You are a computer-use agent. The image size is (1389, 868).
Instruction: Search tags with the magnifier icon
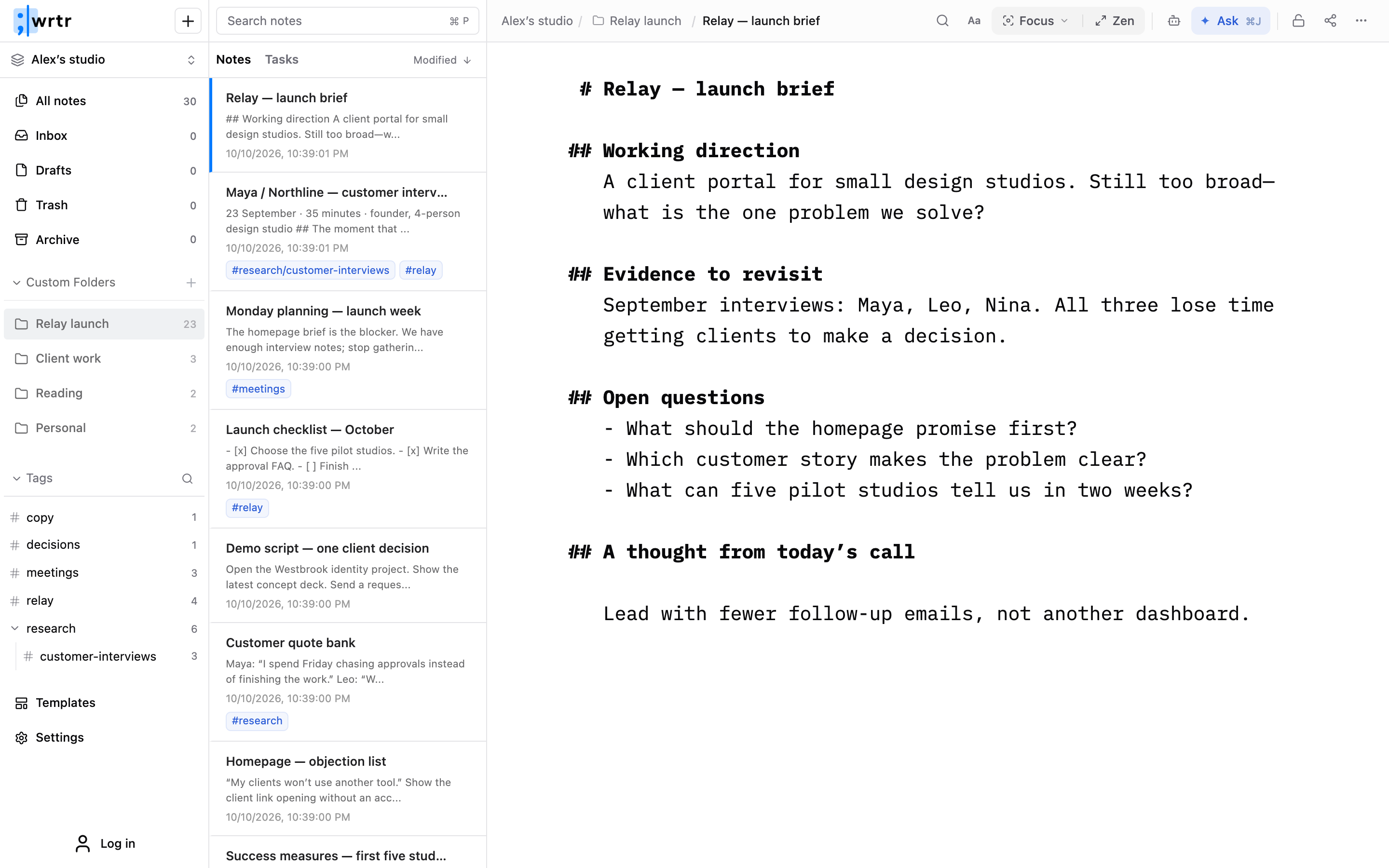point(187,479)
